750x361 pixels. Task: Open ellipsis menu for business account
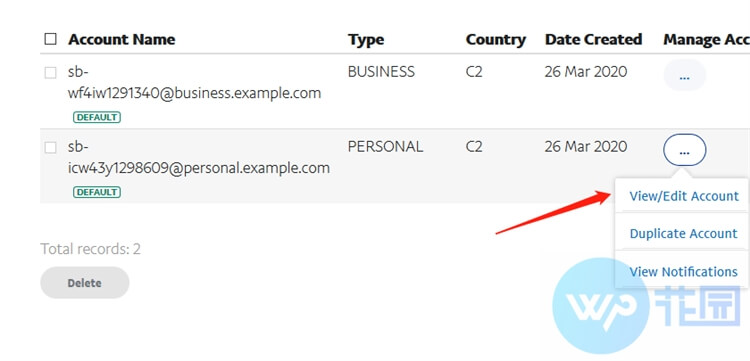pyautogui.click(x=684, y=76)
